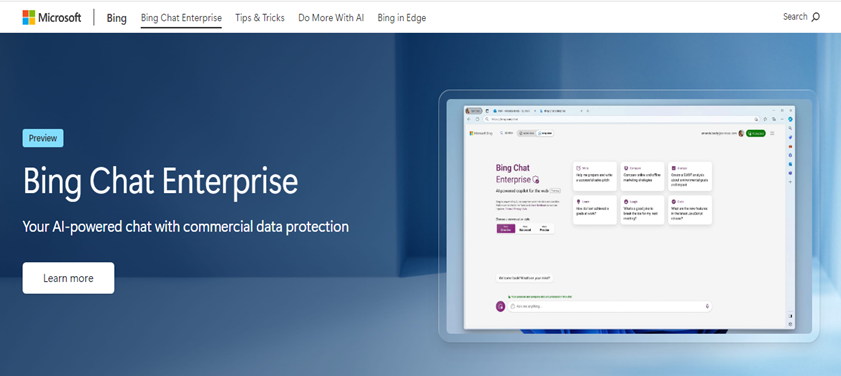Screen dimensions: 841x376
Task: Select the Code suggestion card in preview image
Action: (x=690, y=210)
